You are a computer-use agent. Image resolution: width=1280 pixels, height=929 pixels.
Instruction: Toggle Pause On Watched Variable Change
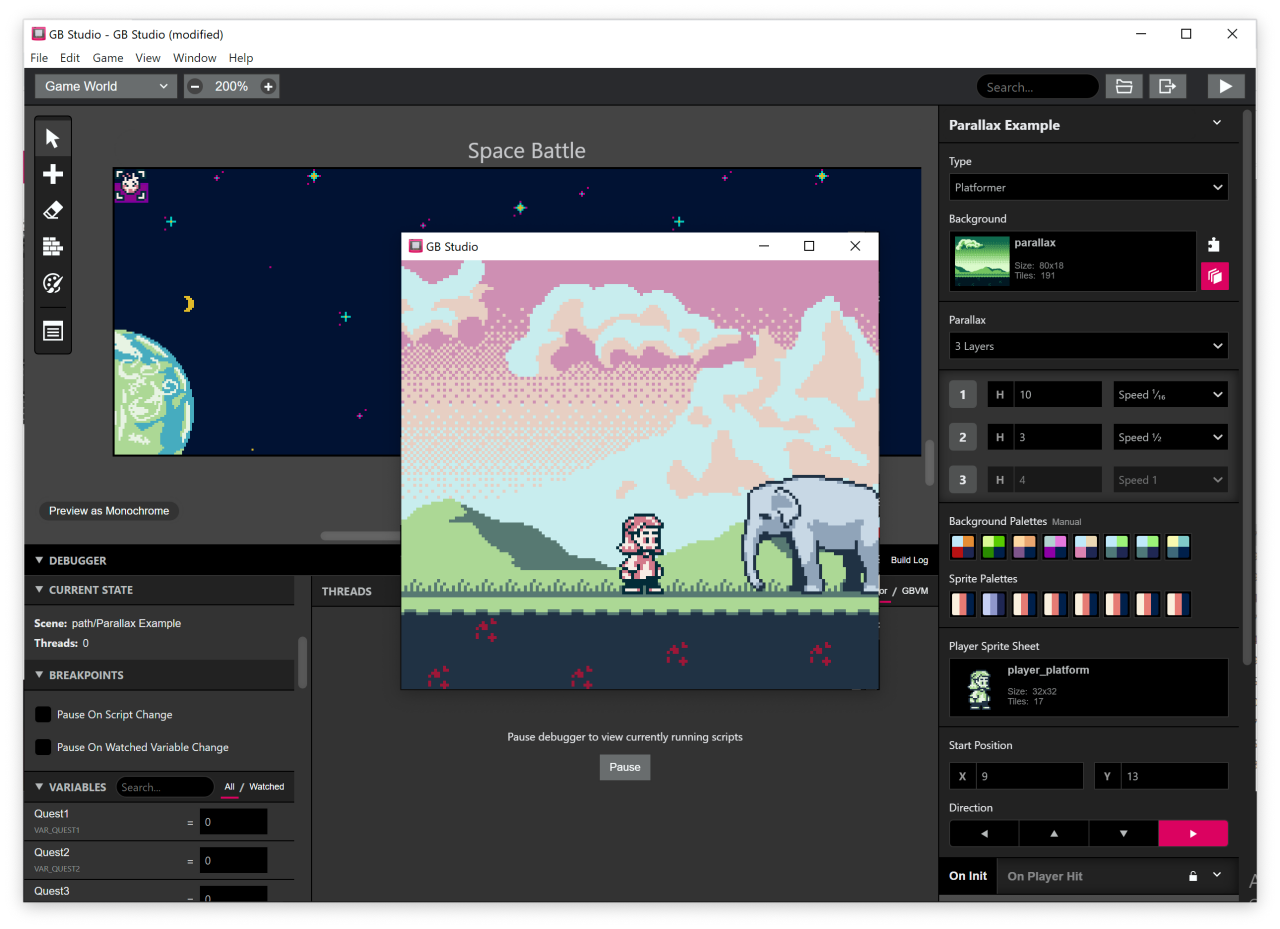[x=43, y=747]
